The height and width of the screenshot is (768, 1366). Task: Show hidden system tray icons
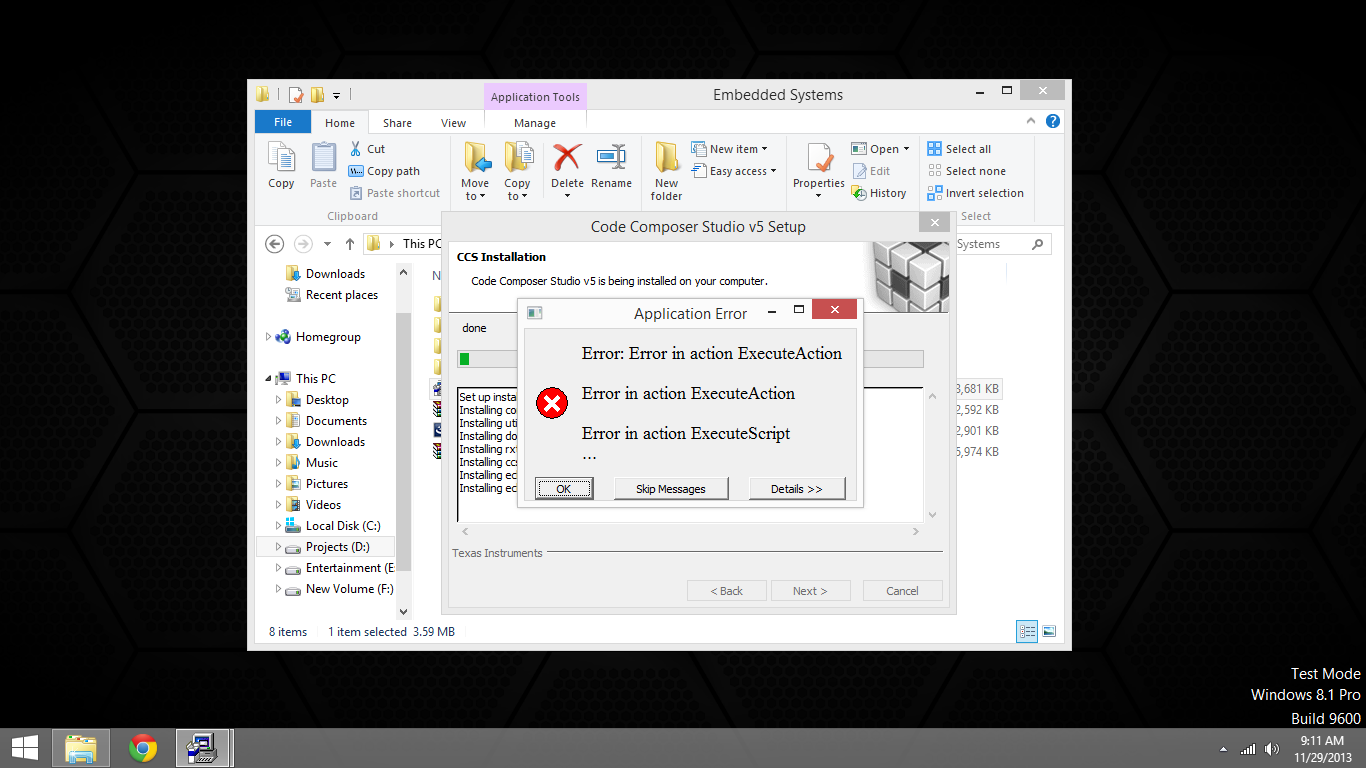1223,749
